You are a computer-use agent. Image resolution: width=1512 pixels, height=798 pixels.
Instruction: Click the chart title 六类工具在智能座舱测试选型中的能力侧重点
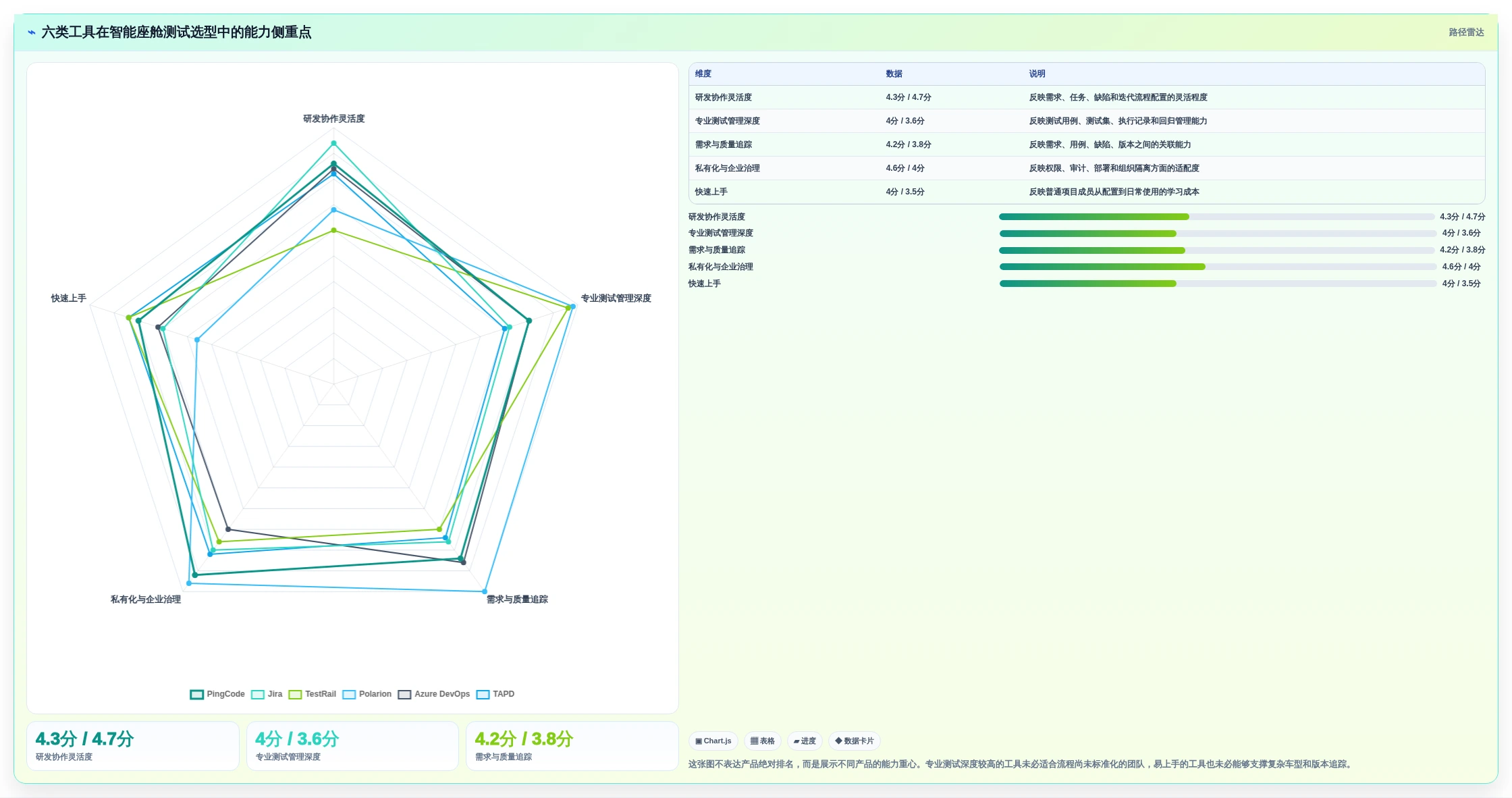tap(176, 32)
